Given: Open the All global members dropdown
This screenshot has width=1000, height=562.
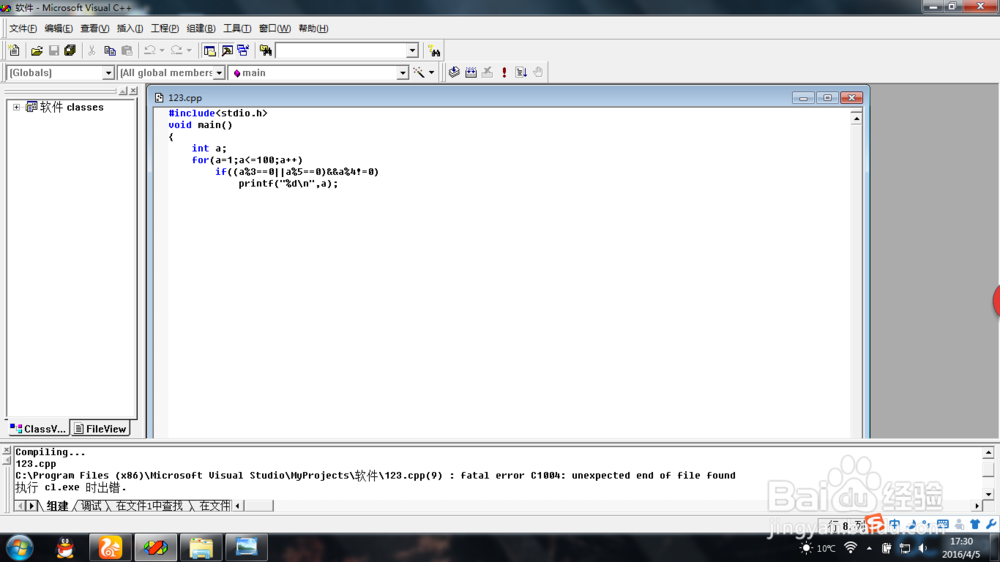Looking at the screenshot, I should 219,73.
